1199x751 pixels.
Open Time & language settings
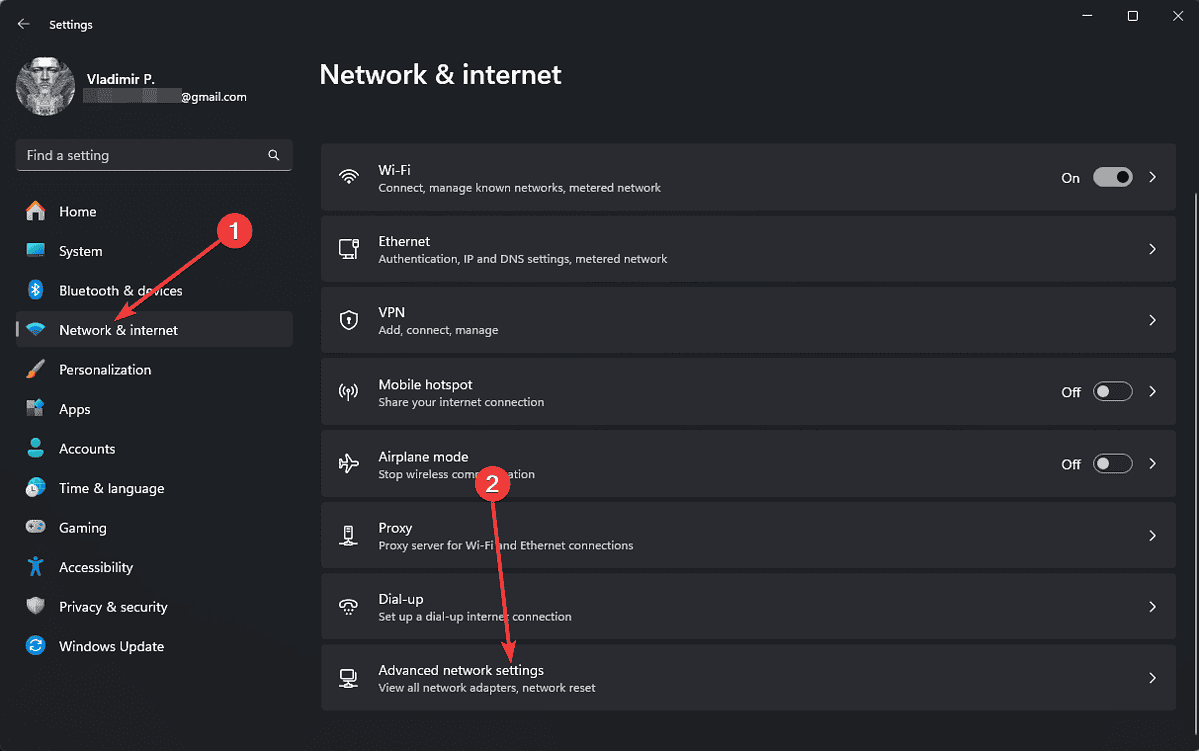154,488
